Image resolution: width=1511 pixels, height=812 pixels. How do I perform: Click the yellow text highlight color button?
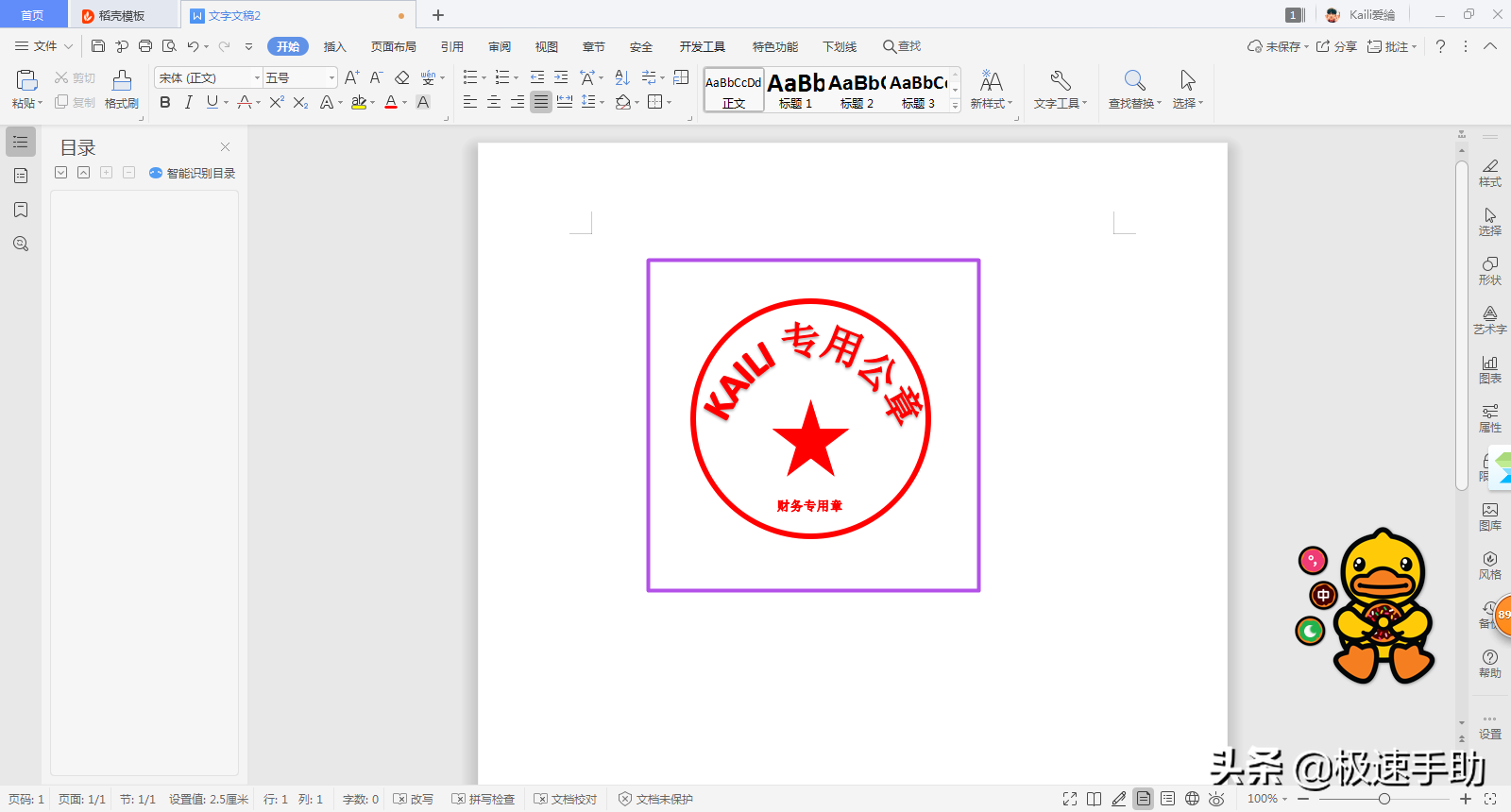[x=359, y=102]
